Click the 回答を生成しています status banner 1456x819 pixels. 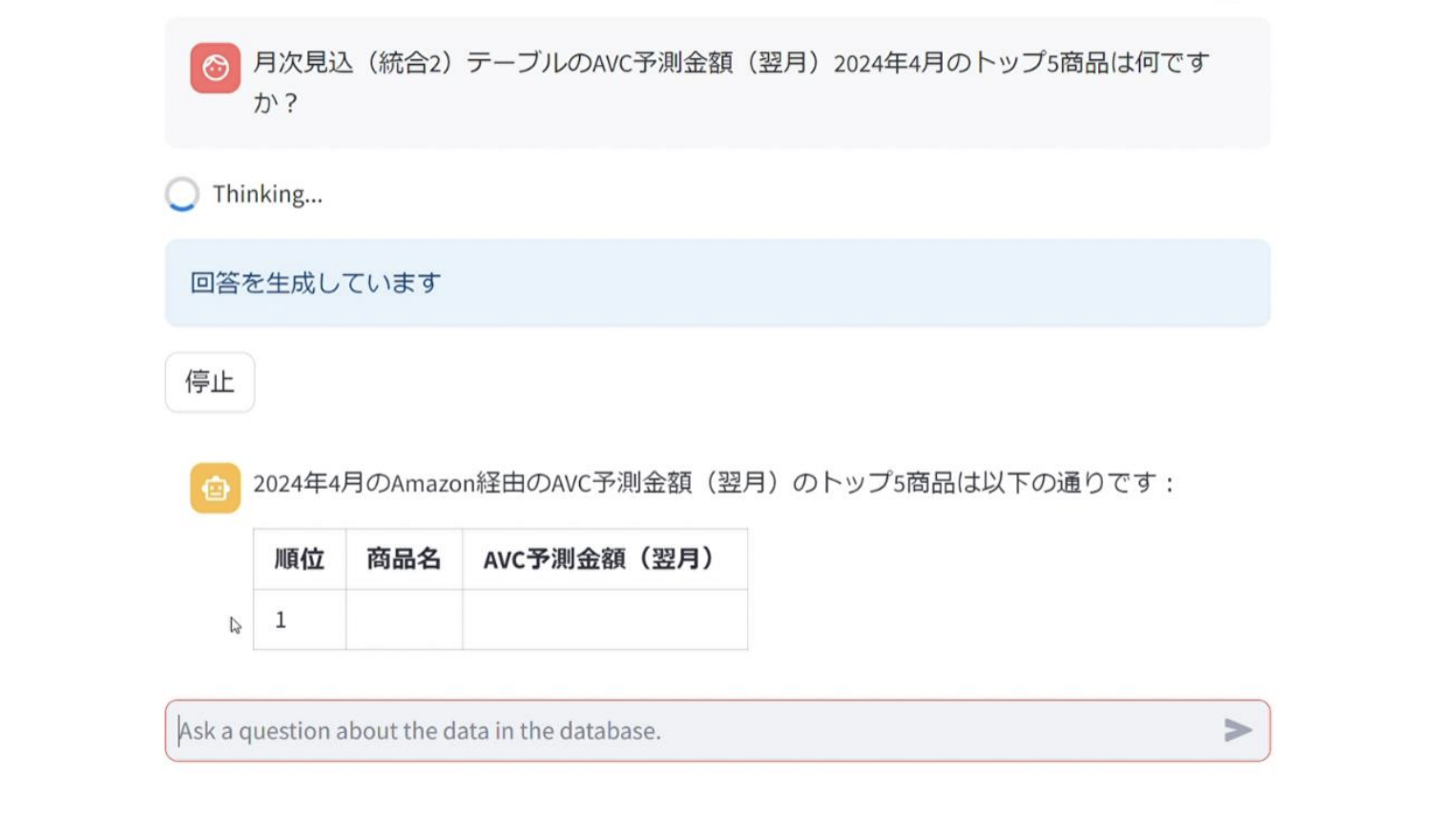[x=717, y=283]
